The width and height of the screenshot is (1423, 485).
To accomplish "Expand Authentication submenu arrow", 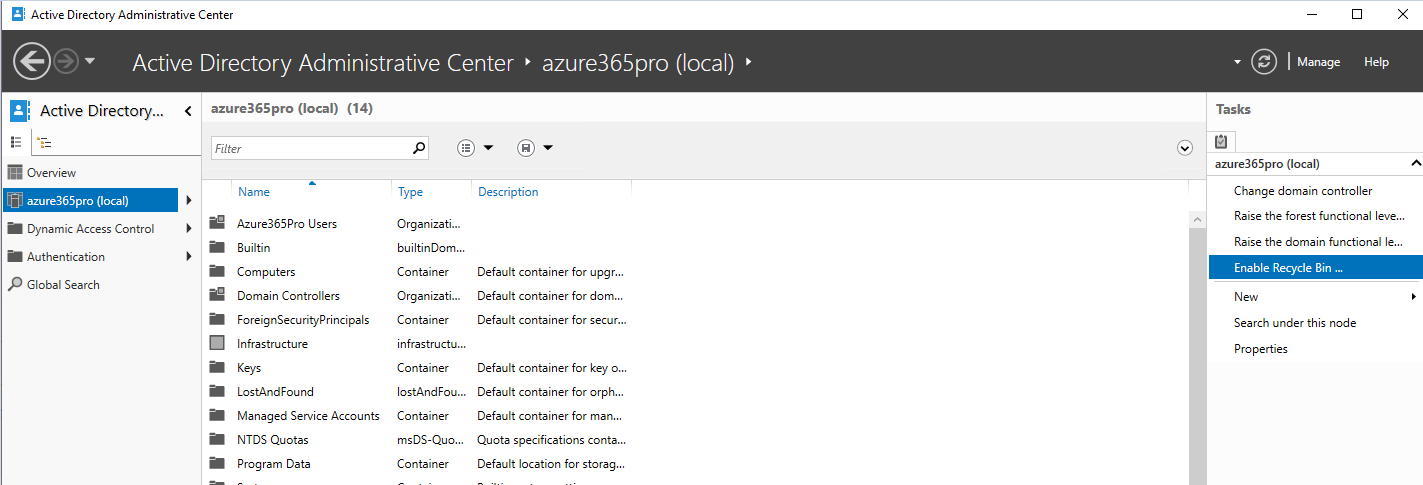I will tap(188, 257).
